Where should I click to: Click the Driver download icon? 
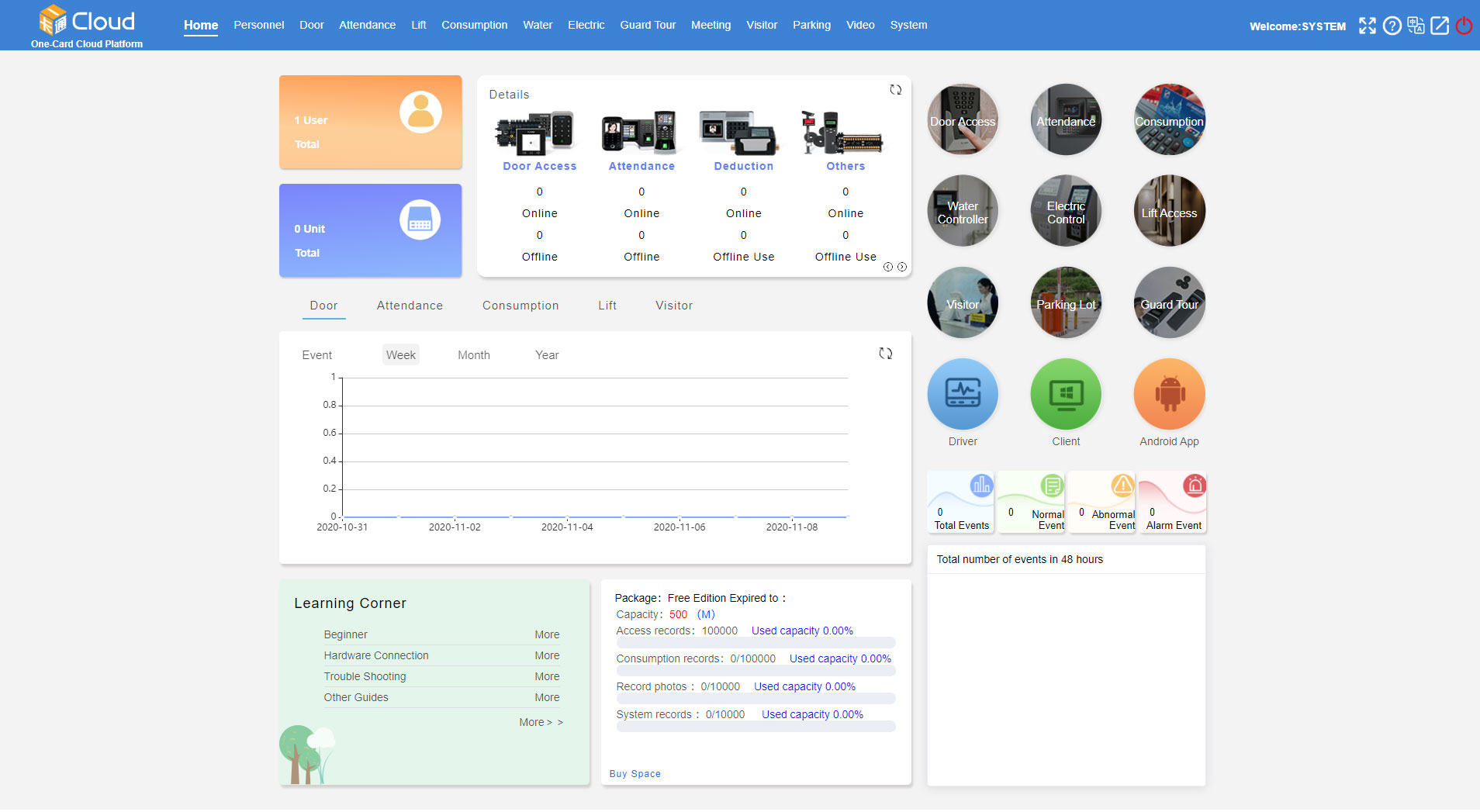tap(962, 395)
